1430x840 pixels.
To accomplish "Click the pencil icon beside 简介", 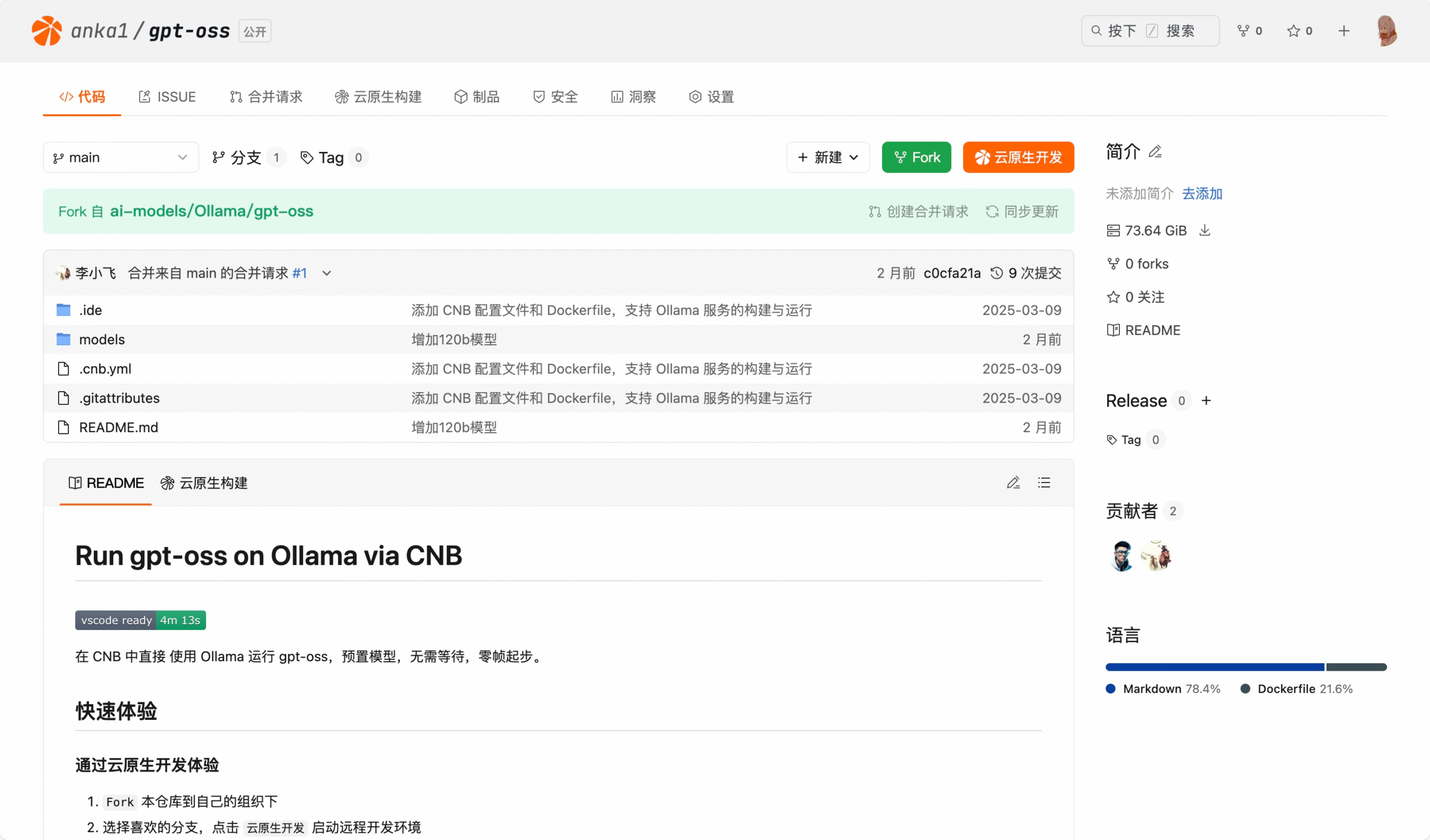I will 1155,151.
